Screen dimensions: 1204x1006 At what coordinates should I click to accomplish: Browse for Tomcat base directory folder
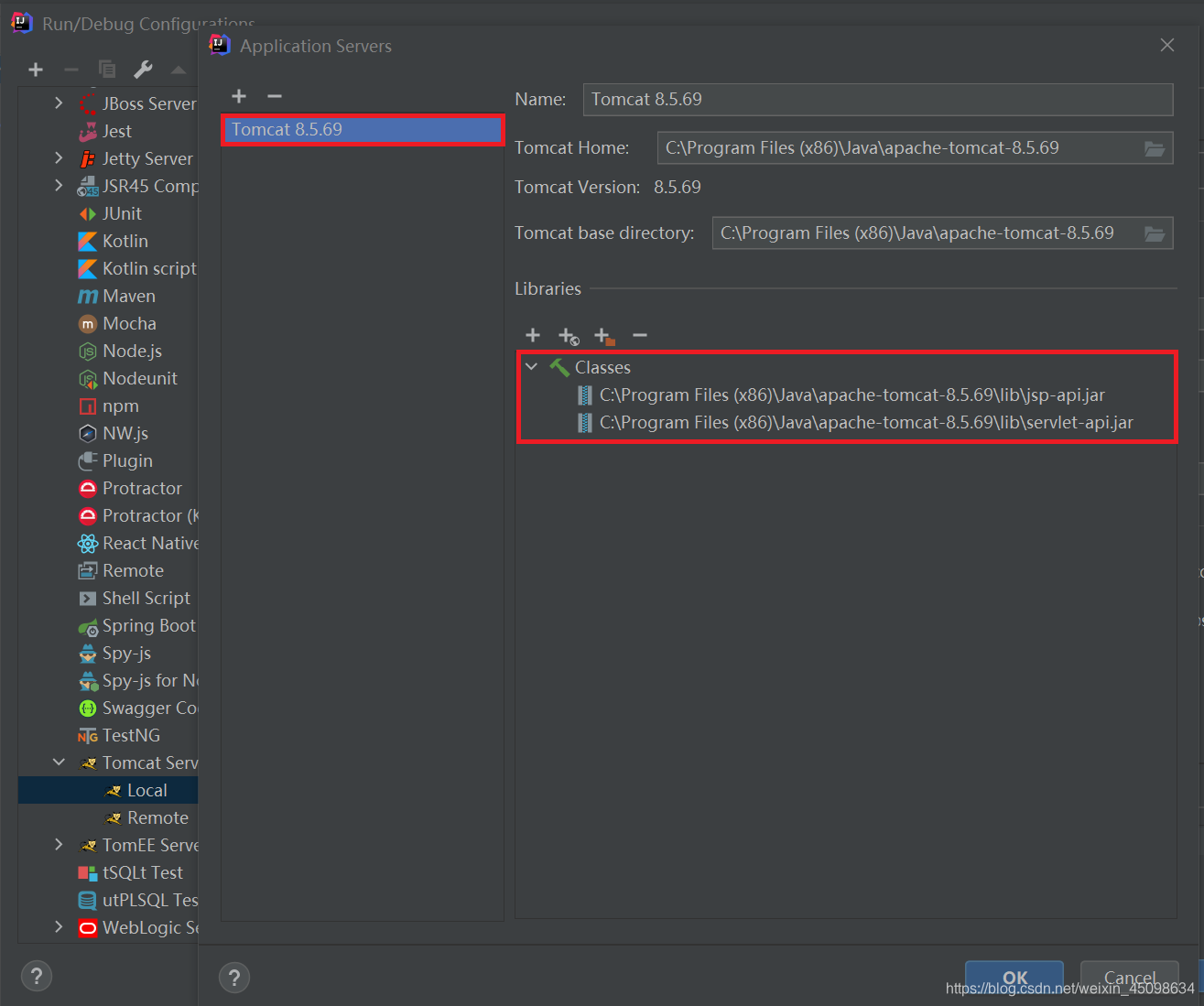[x=1155, y=233]
